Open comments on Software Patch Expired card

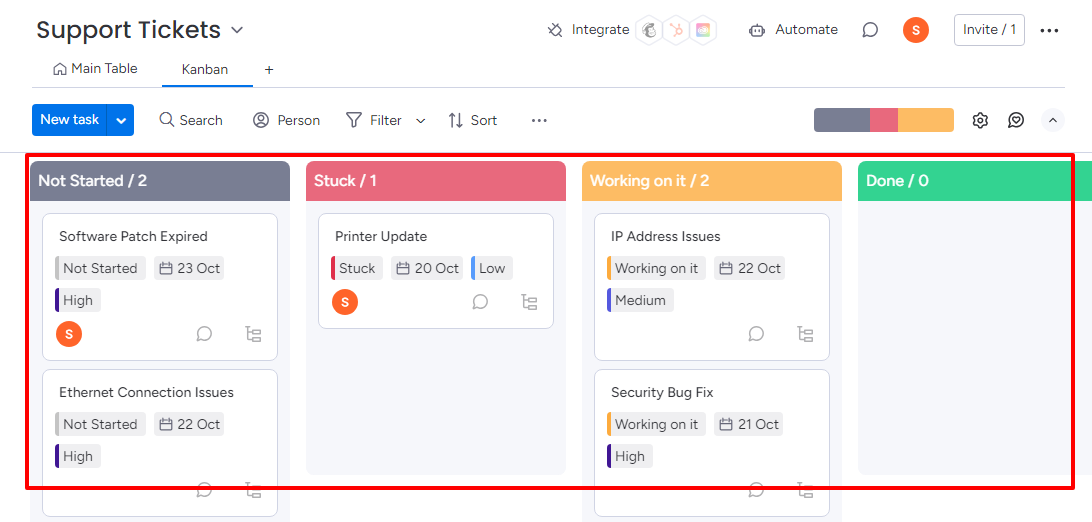click(x=204, y=334)
